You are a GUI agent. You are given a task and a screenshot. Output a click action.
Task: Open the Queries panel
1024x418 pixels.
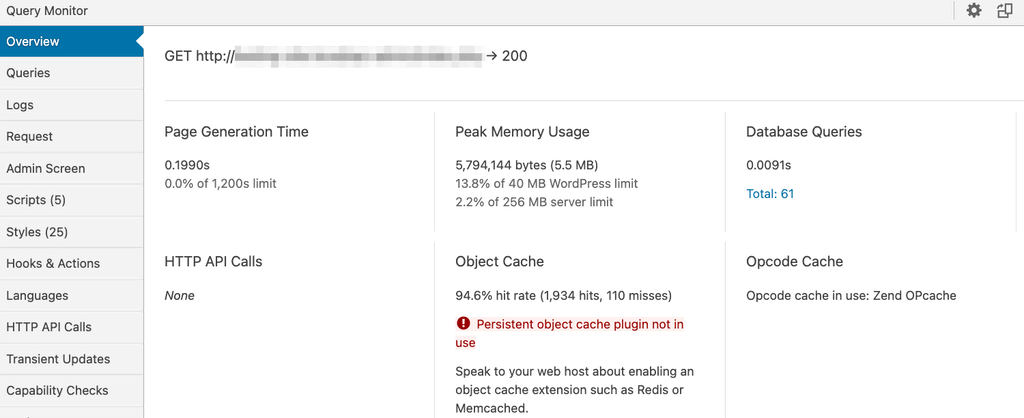[28, 73]
